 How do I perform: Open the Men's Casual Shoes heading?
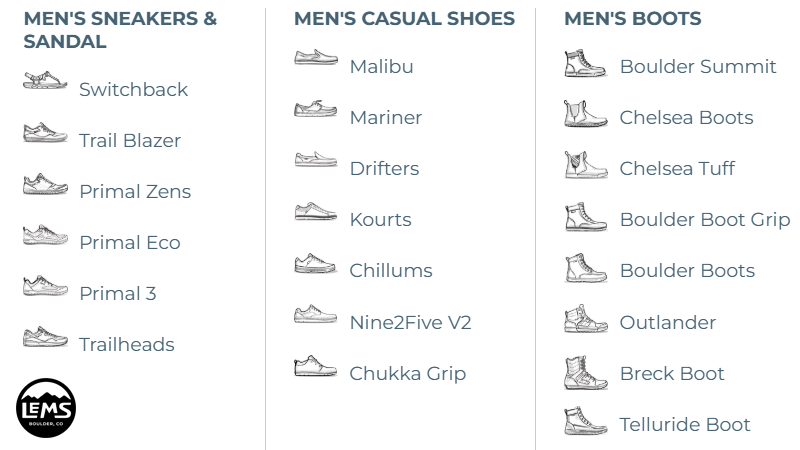(405, 19)
